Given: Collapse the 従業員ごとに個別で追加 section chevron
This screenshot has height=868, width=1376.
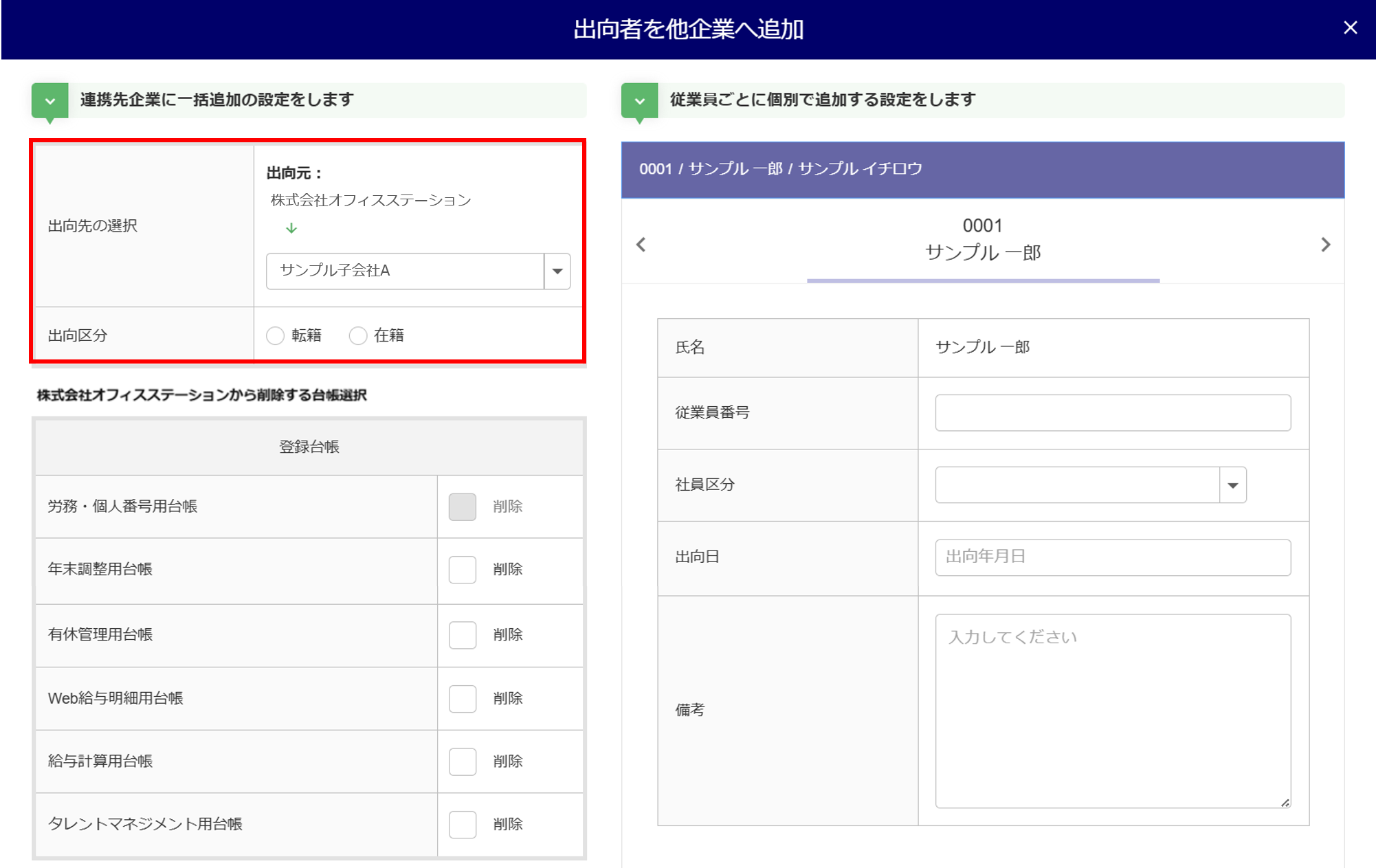Looking at the screenshot, I should point(639,101).
